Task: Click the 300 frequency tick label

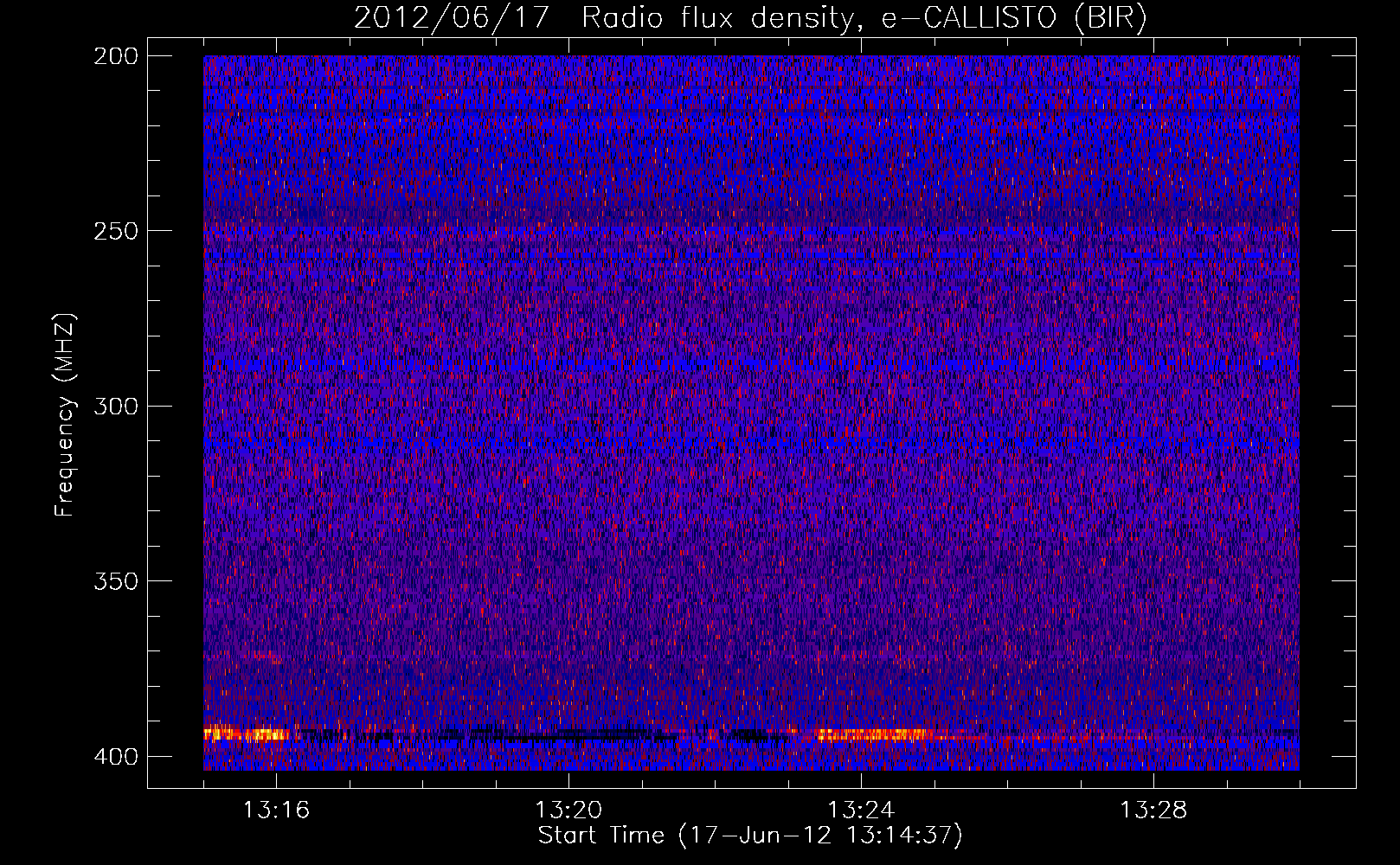Action: (116, 406)
